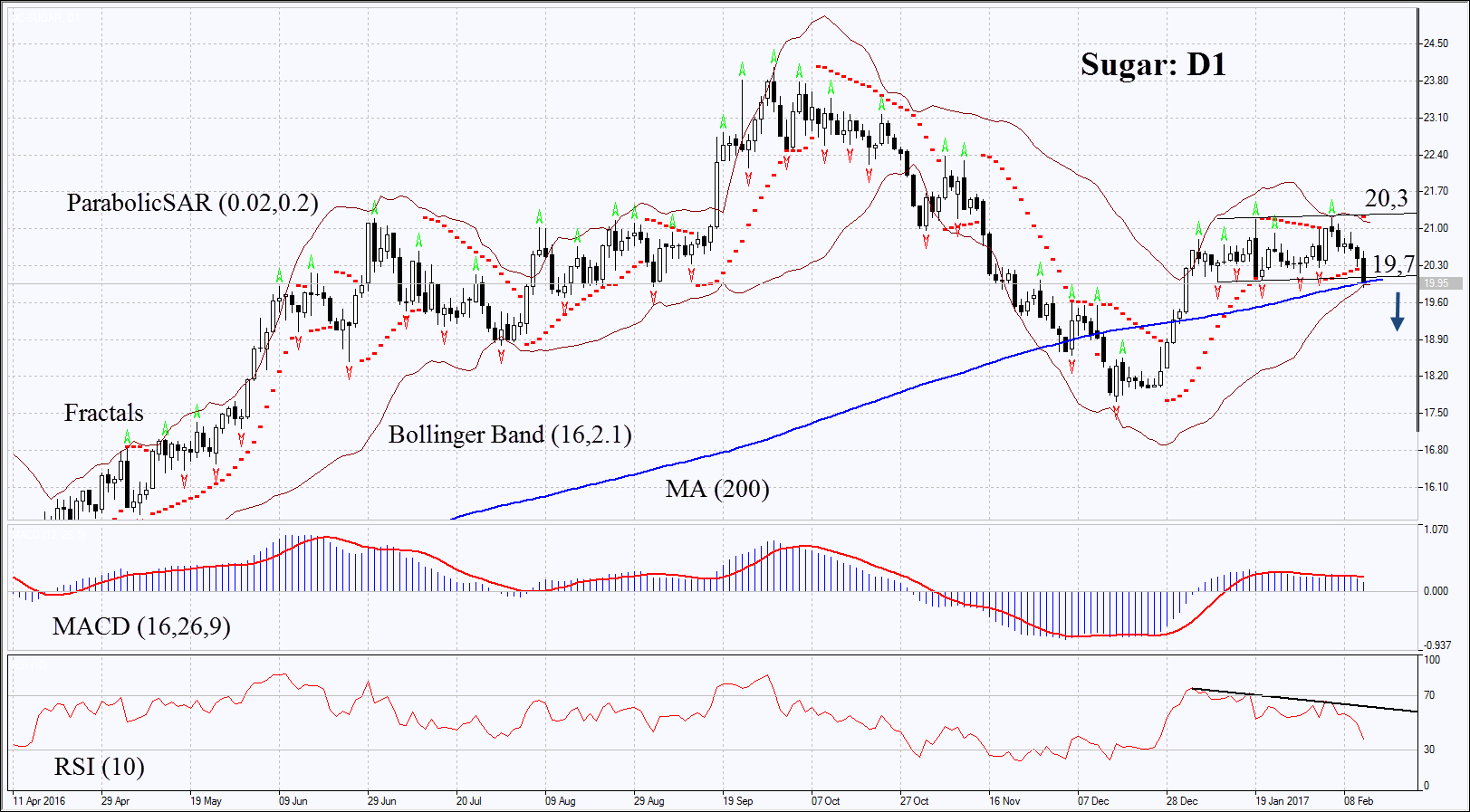Click the '16 Nov' date label

click(x=1004, y=801)
